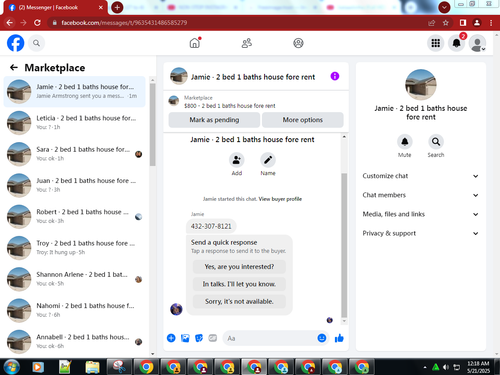Open Jamie conversation in chat list

pos(75,91)
